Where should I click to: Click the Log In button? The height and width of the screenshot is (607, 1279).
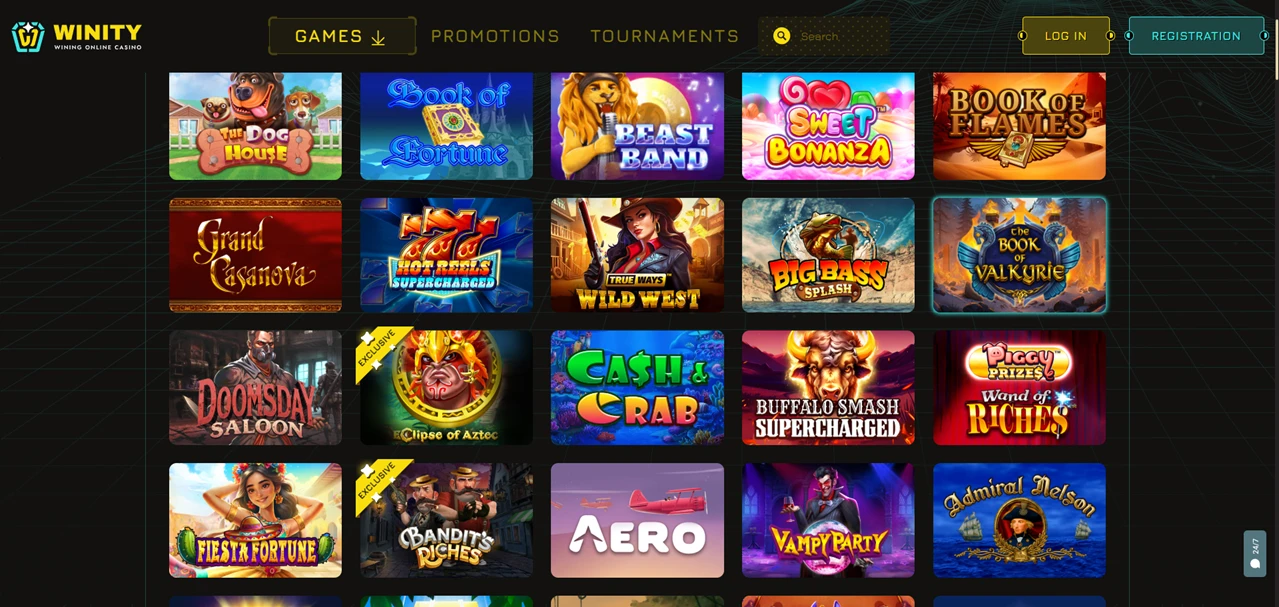[1066, 36]
